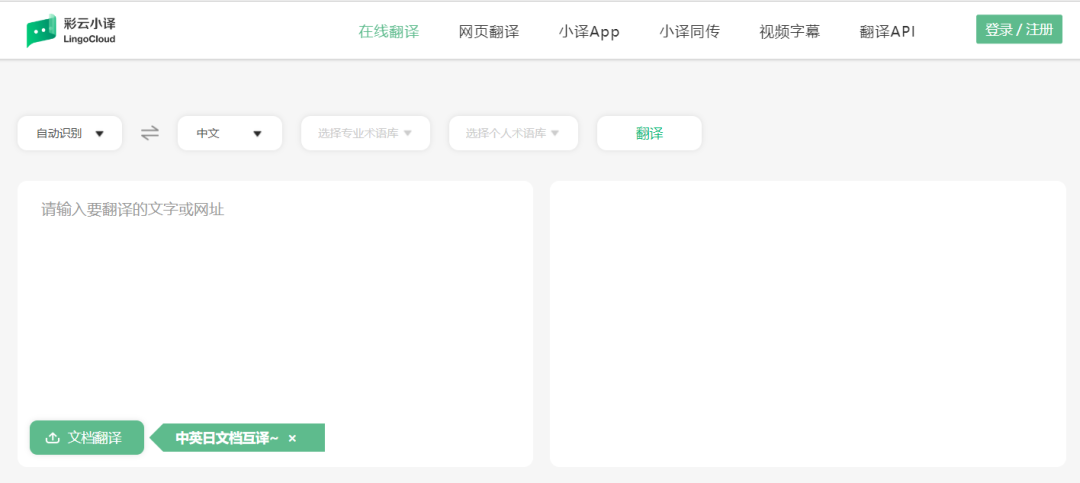Swap source and target languages

[150, 133]
